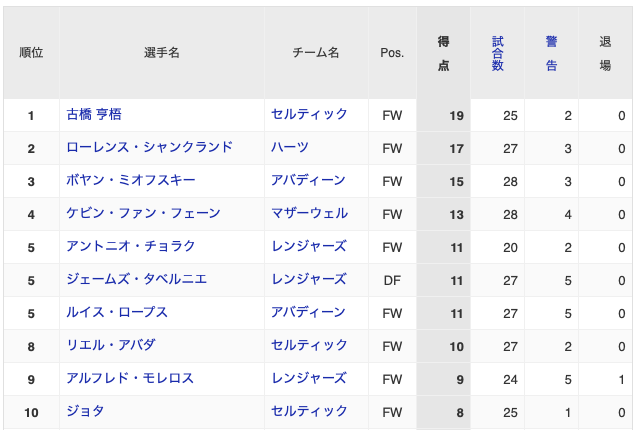Screen dimensions: 639x430
Task: Open player link ジョタ
Action: pyautogui.click(x=85, y=411)
